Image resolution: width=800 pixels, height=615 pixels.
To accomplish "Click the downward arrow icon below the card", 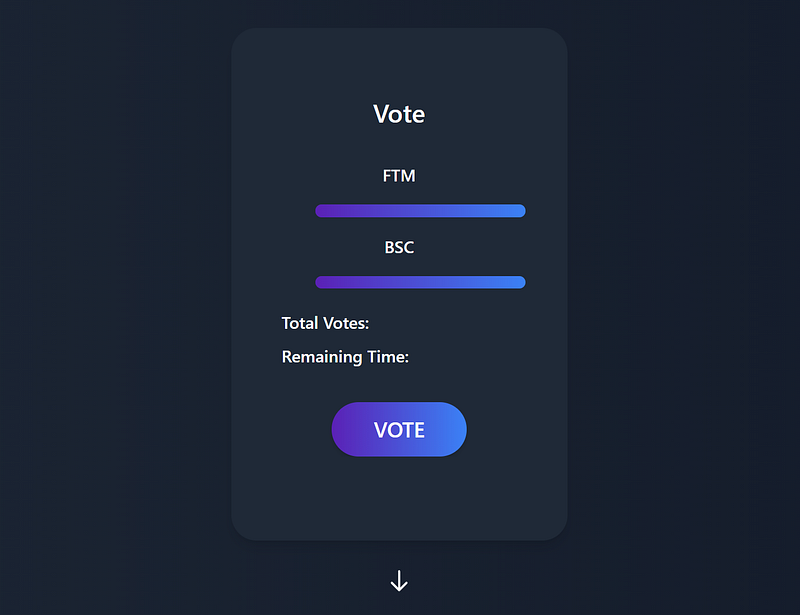I will [399, 581].
